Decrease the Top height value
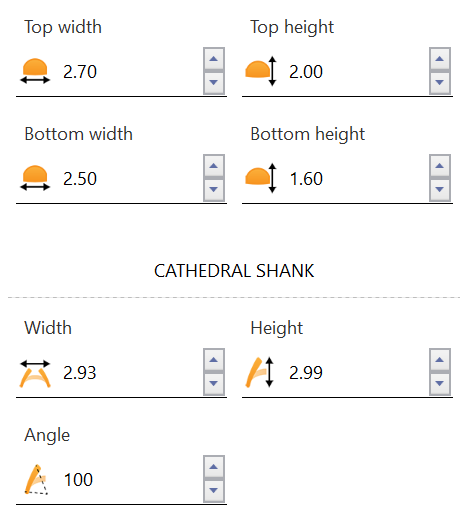Viewport: 466px width, 518px height. tap(440, 83)
